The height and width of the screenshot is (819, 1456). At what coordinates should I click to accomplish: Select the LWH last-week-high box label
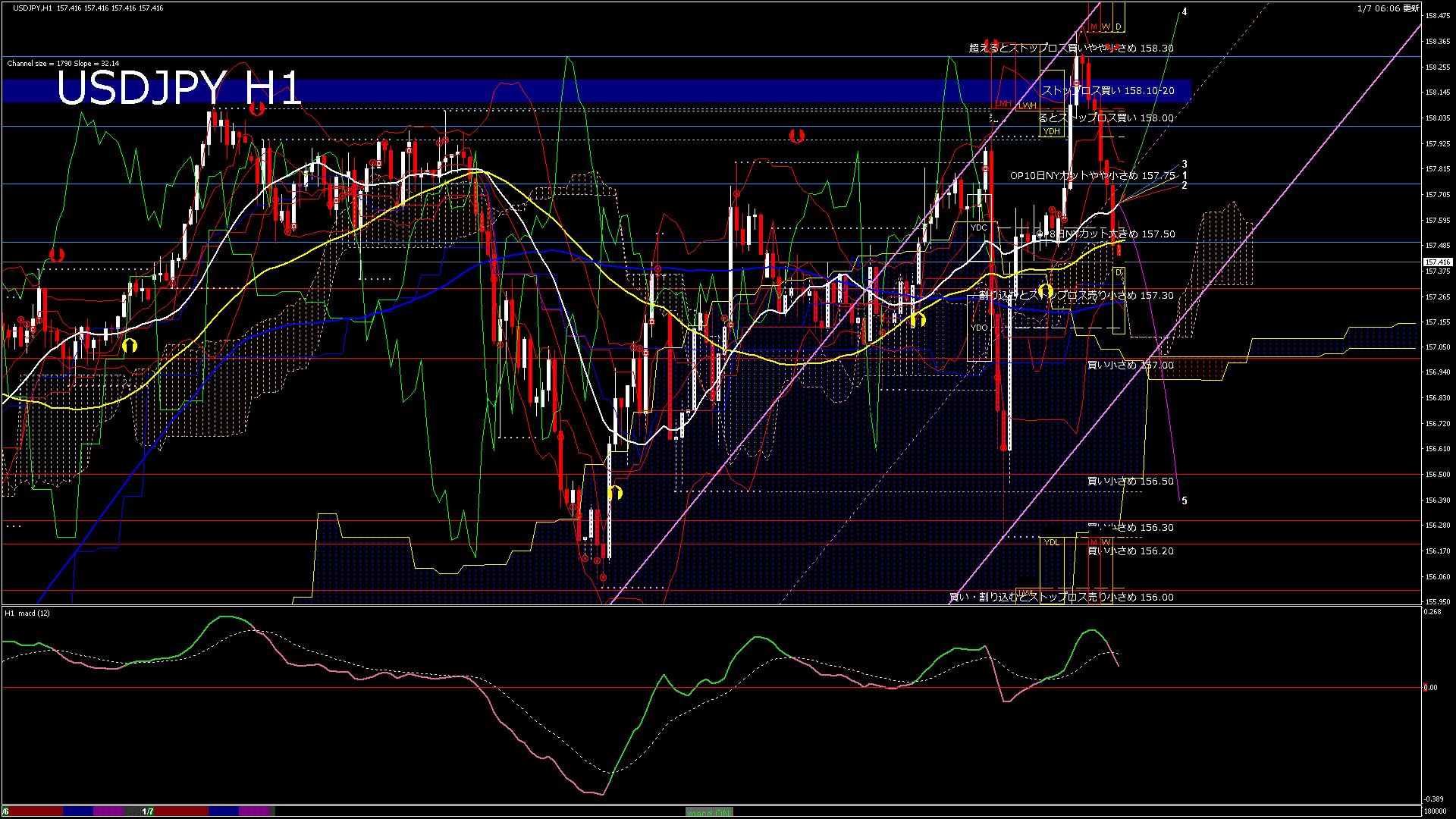1027,105
